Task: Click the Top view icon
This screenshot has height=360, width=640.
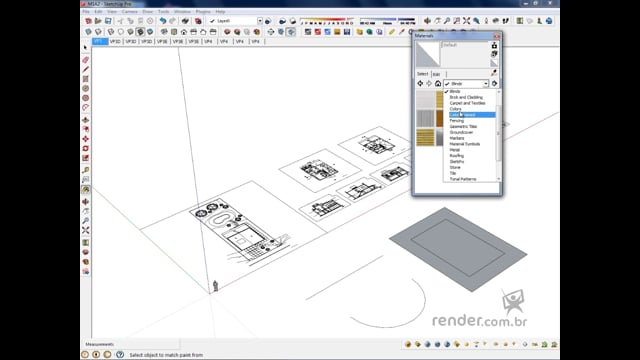Action: click(174, 32)
